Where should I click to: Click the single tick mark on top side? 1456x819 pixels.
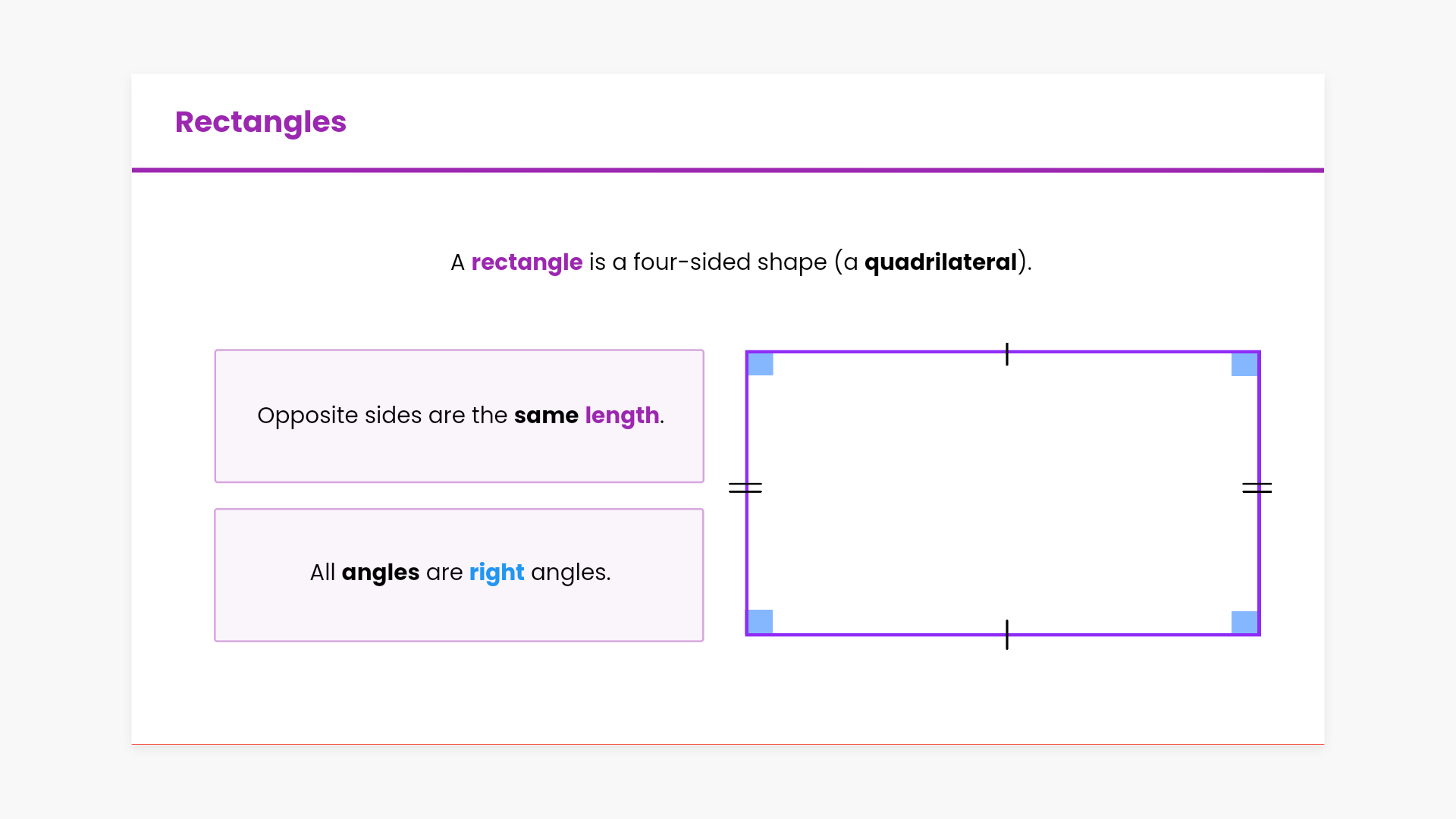point(1007,354)
